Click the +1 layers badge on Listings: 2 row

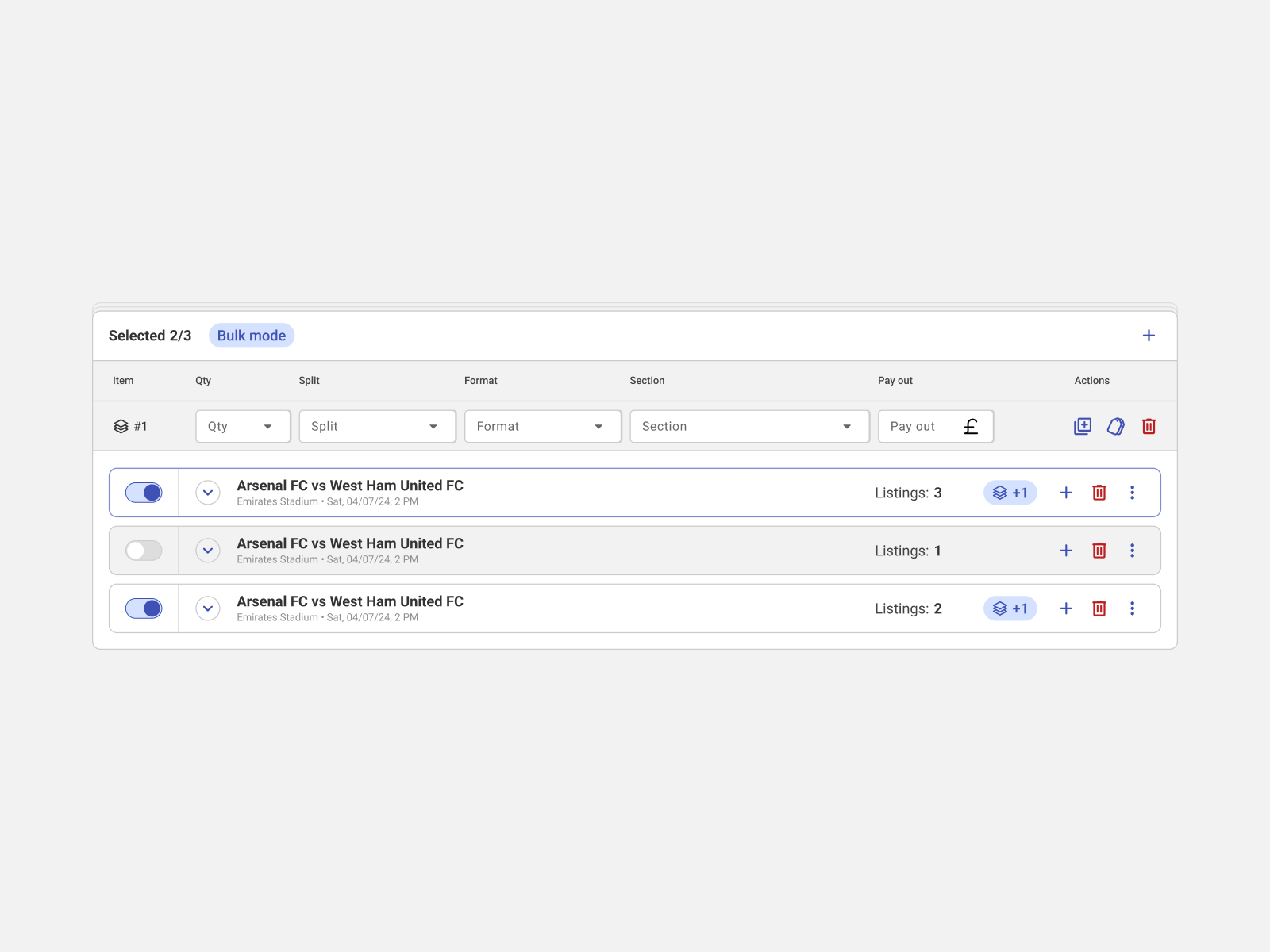pyautogui.click(x=1010, y=608)
